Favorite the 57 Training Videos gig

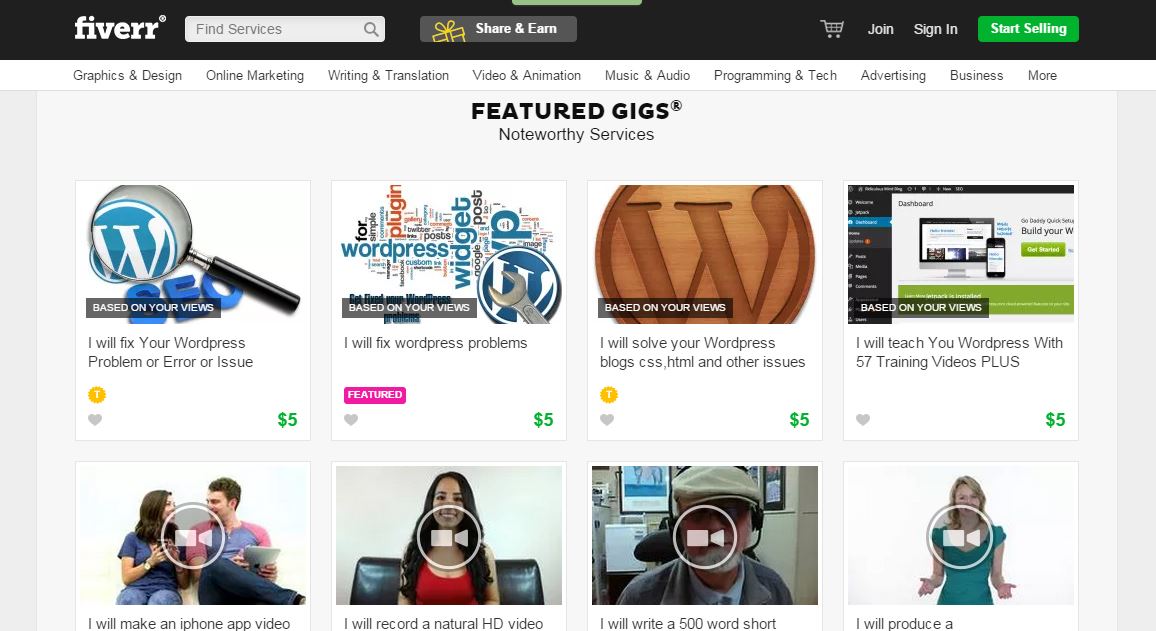click(x=863, y=420)
